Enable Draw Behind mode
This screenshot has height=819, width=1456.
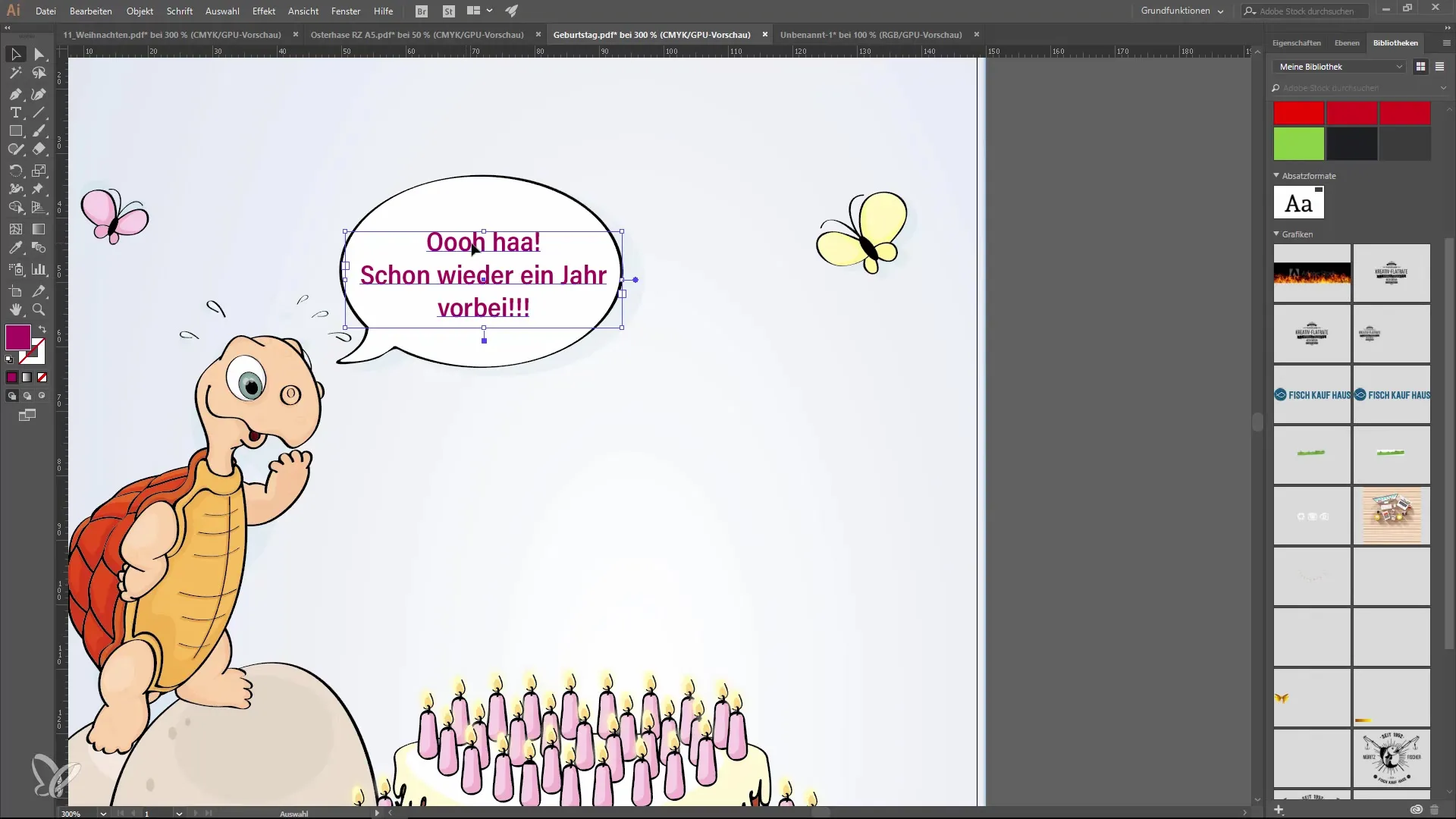point(27,396)
